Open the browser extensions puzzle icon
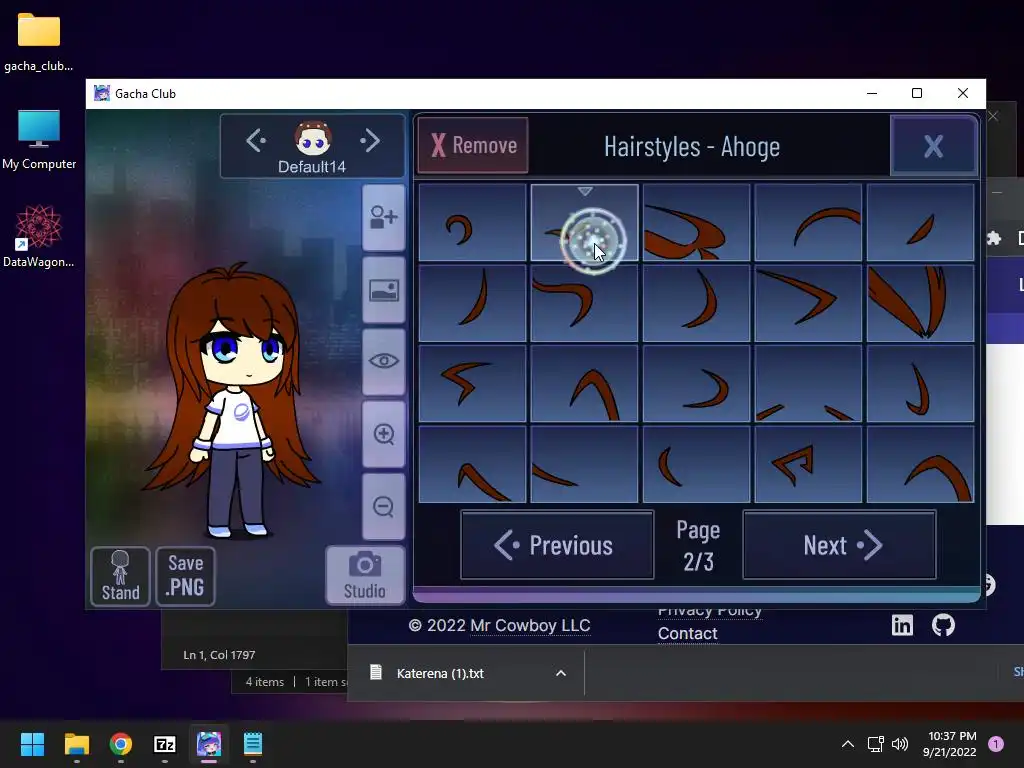The height and width of the screenshot is (768, 1024). pos(993,238)
